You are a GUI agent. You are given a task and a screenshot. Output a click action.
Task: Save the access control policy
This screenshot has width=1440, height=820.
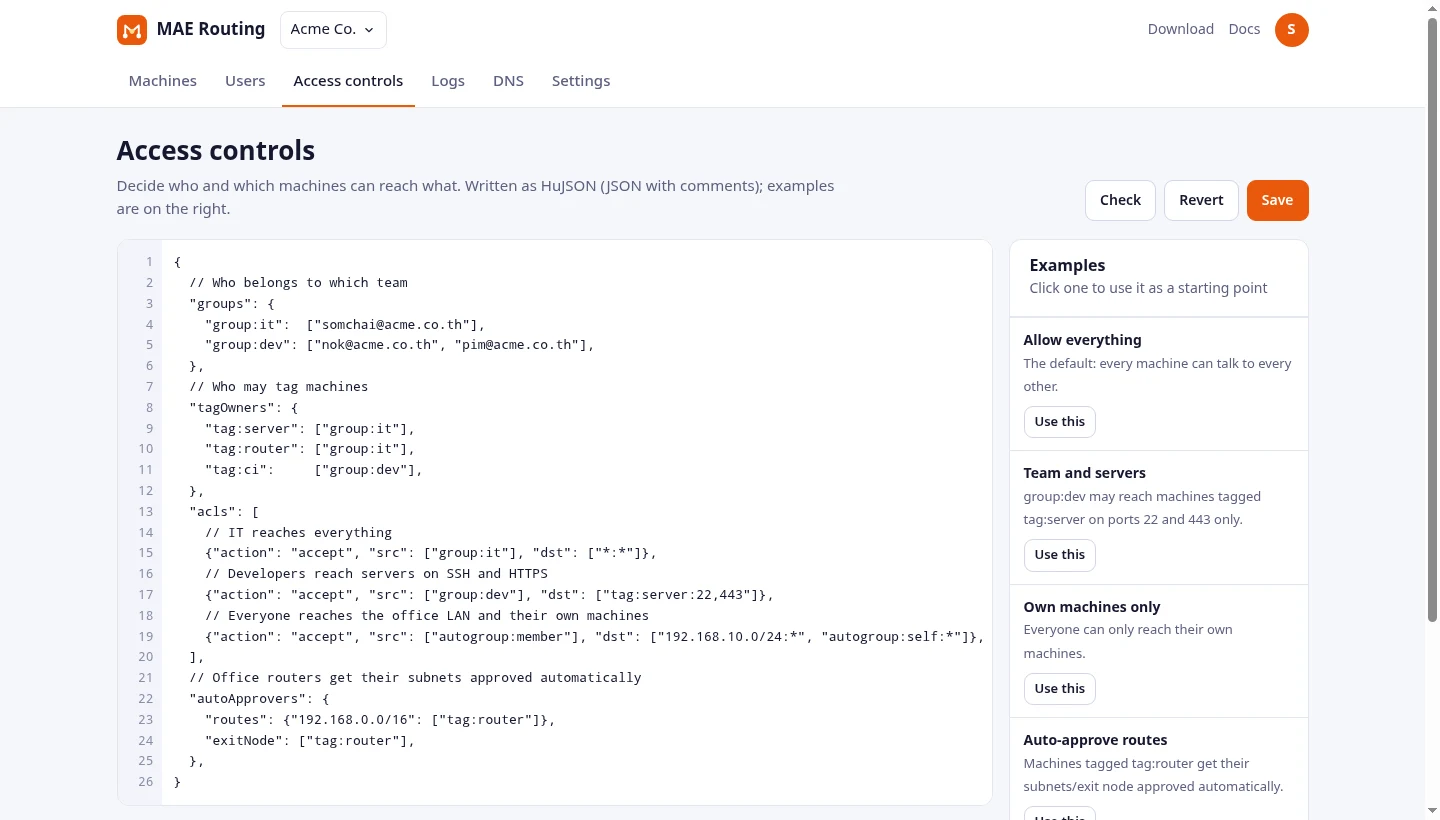coord(1277,200)
